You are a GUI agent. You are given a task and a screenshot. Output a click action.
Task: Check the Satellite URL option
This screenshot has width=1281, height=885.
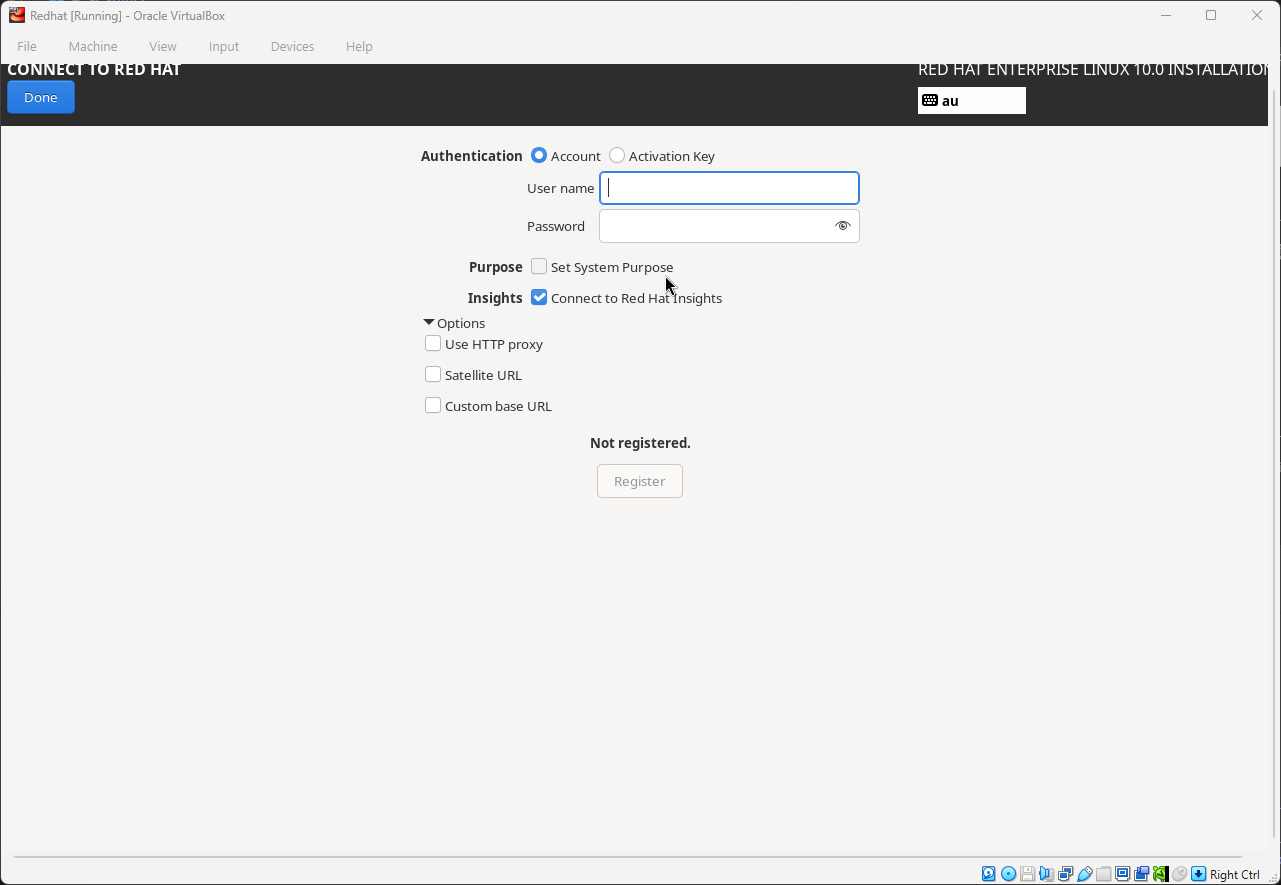[x=433, y=374]
